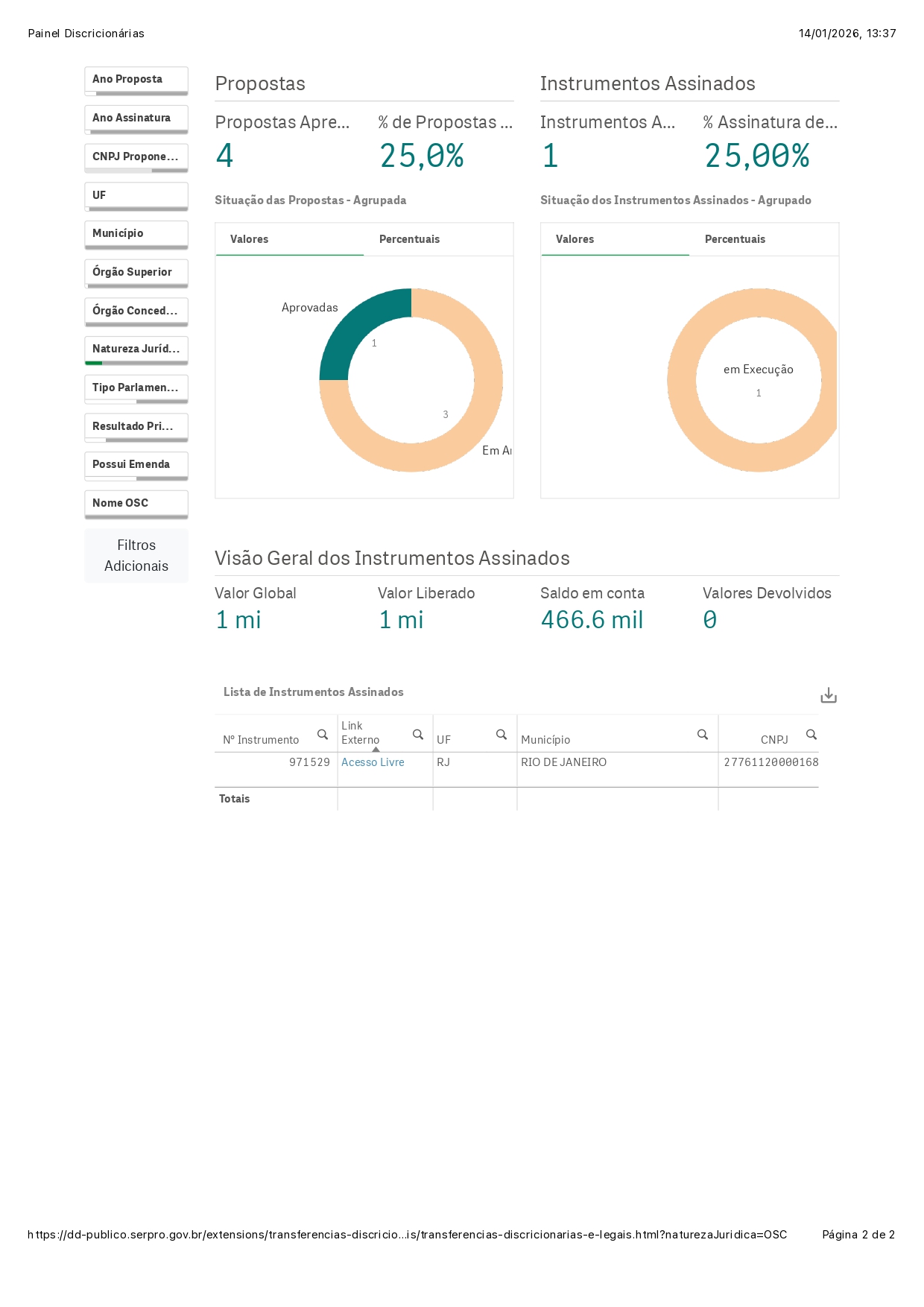924x1307 pixels.
Task: Open the Natureza Jurídica filter
Action: [136, 349]
